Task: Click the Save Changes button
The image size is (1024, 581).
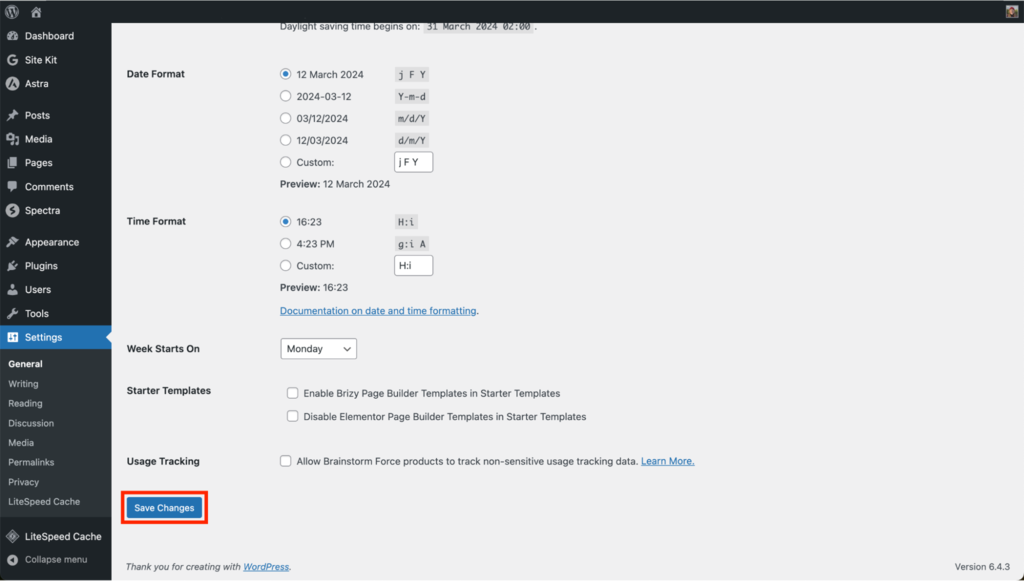Action: pos(163,507)
